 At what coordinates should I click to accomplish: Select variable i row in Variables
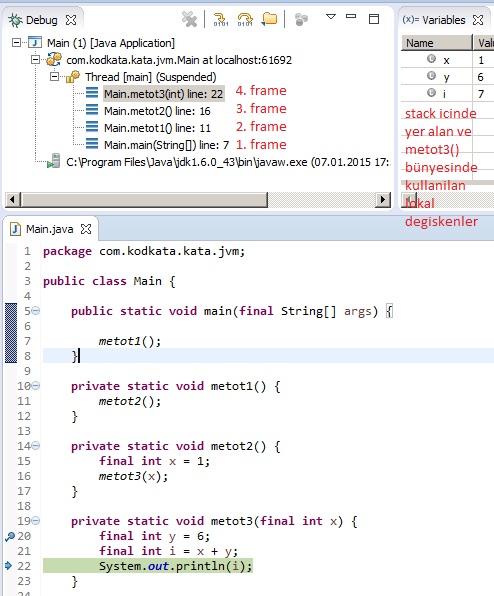pyautogui.click(x=448, y=94)
